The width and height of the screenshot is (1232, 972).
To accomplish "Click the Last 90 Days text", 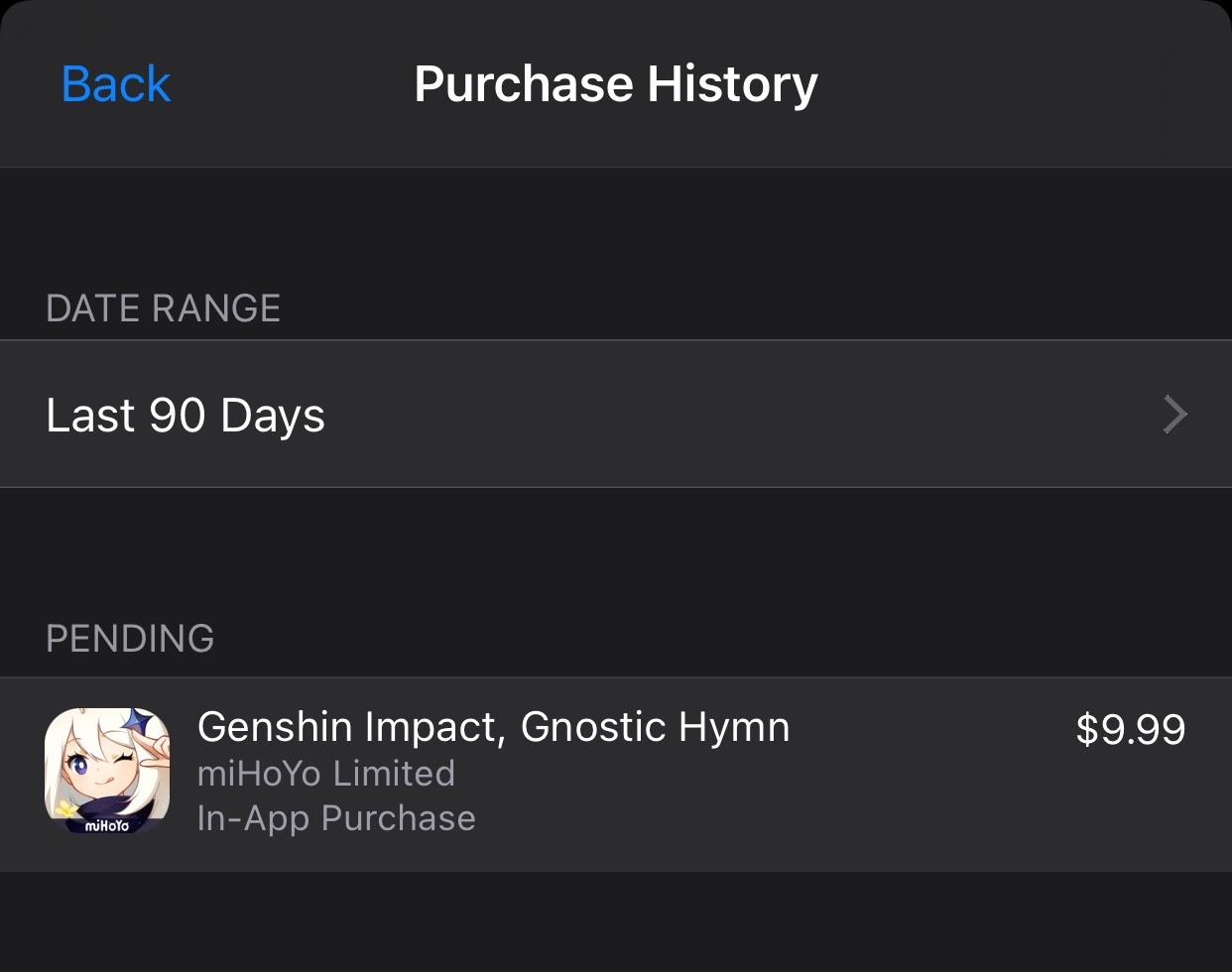I will point(185,415).
